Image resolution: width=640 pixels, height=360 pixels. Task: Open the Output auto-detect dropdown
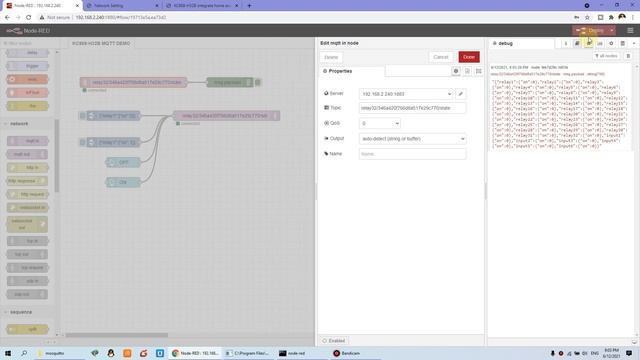pyautogui.click(x=412, y=139)
